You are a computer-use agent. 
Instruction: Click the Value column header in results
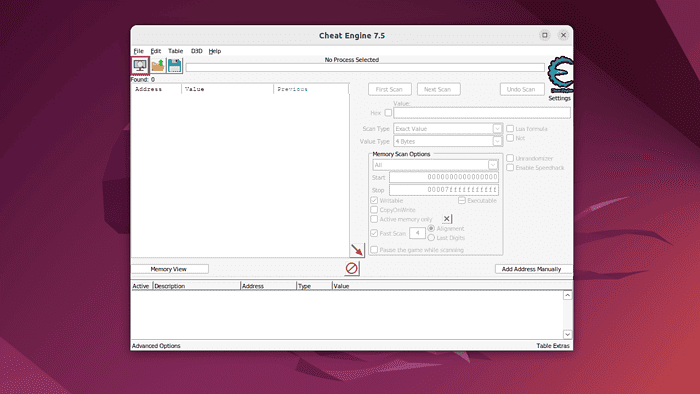pos(228,89)
